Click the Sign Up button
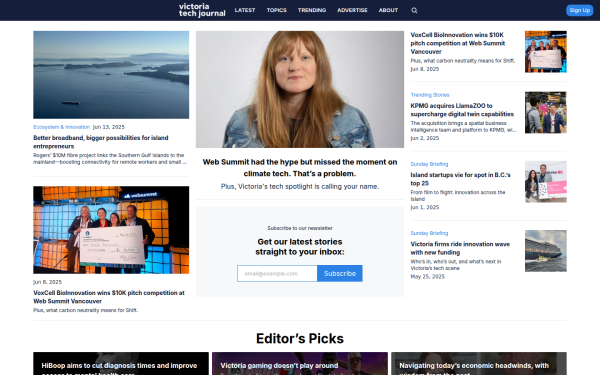Image resolution: width=600 pixels, height=375 pixels. click(x=579, y=10)
